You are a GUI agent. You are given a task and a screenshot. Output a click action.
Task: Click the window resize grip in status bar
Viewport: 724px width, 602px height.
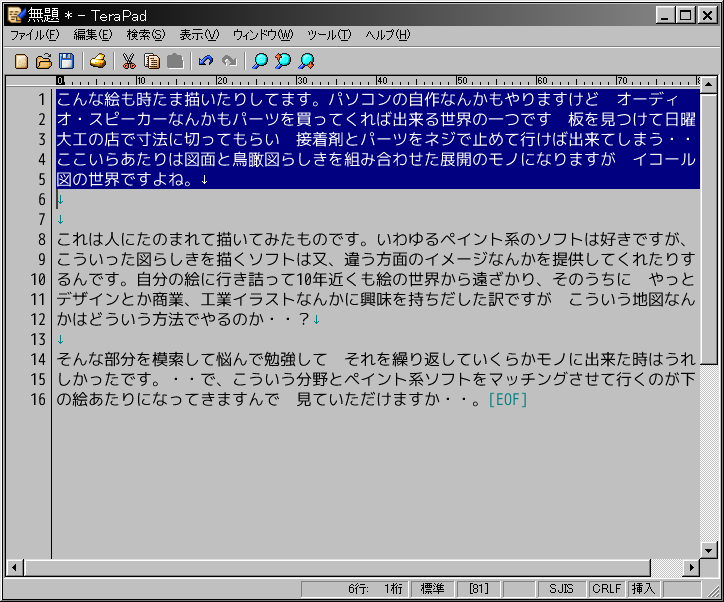(x=713, y=591)
